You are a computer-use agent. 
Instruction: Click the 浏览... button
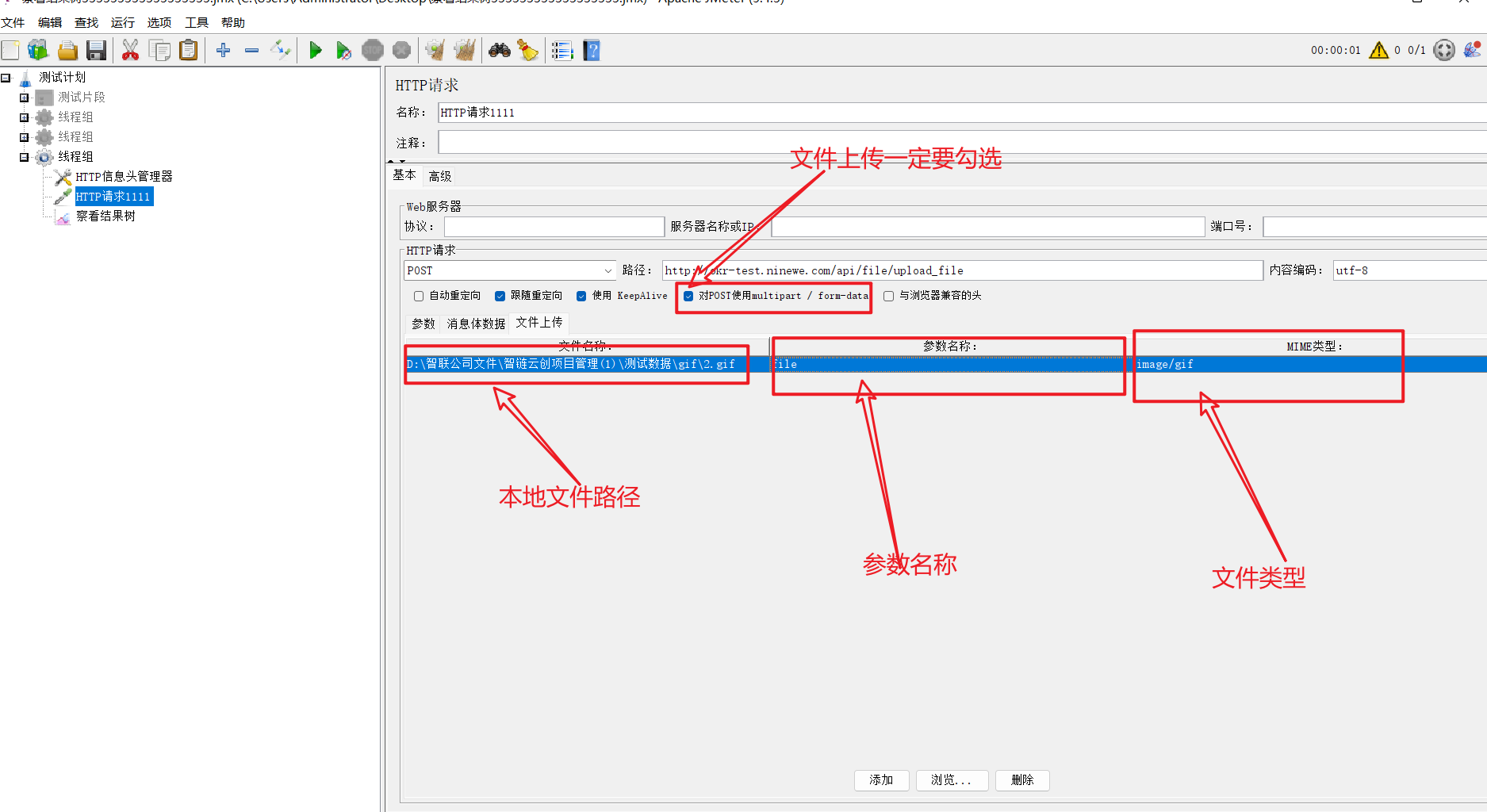coord(952,780)
